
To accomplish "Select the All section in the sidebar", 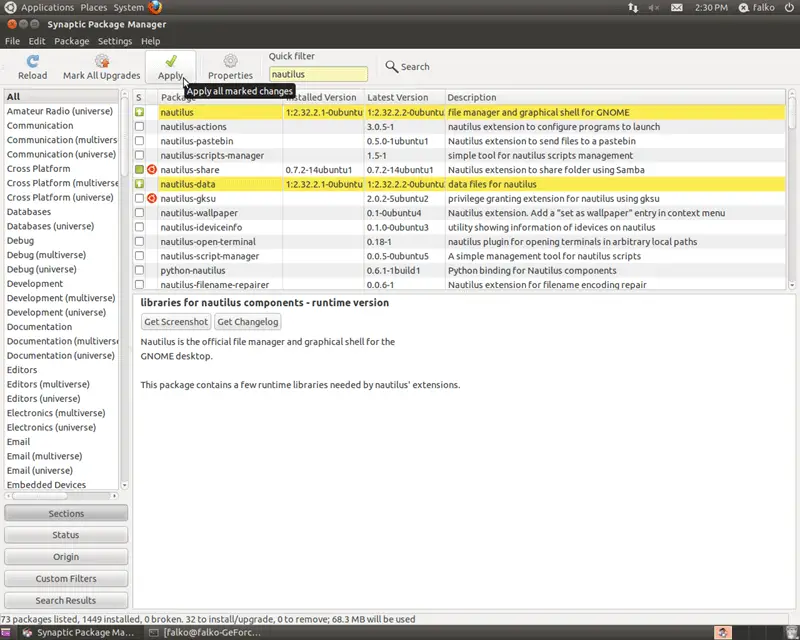I will click(61, 96).
